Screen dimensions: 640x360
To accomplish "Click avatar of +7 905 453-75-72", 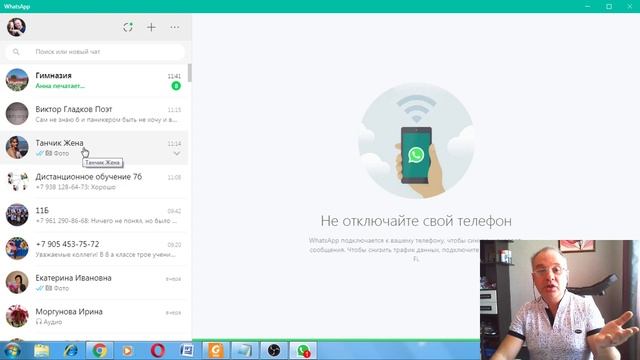I will point(17,249).
